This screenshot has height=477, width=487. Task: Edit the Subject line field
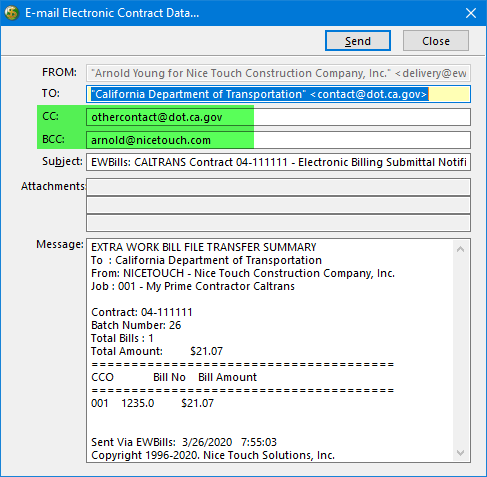(278, 162)
